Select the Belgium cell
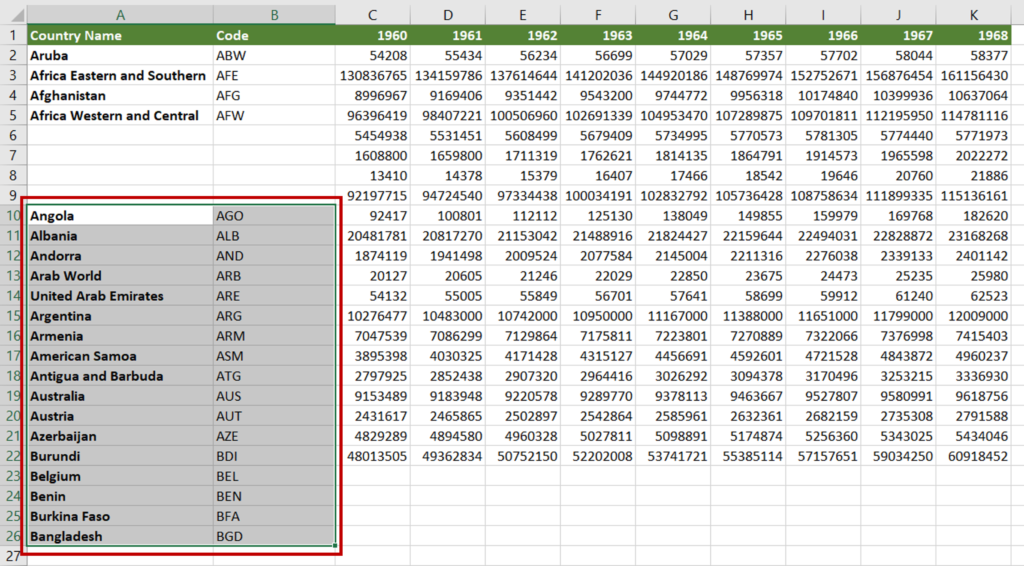The height and width of the screenshot is (566, 1024). [x=120, y=476]
